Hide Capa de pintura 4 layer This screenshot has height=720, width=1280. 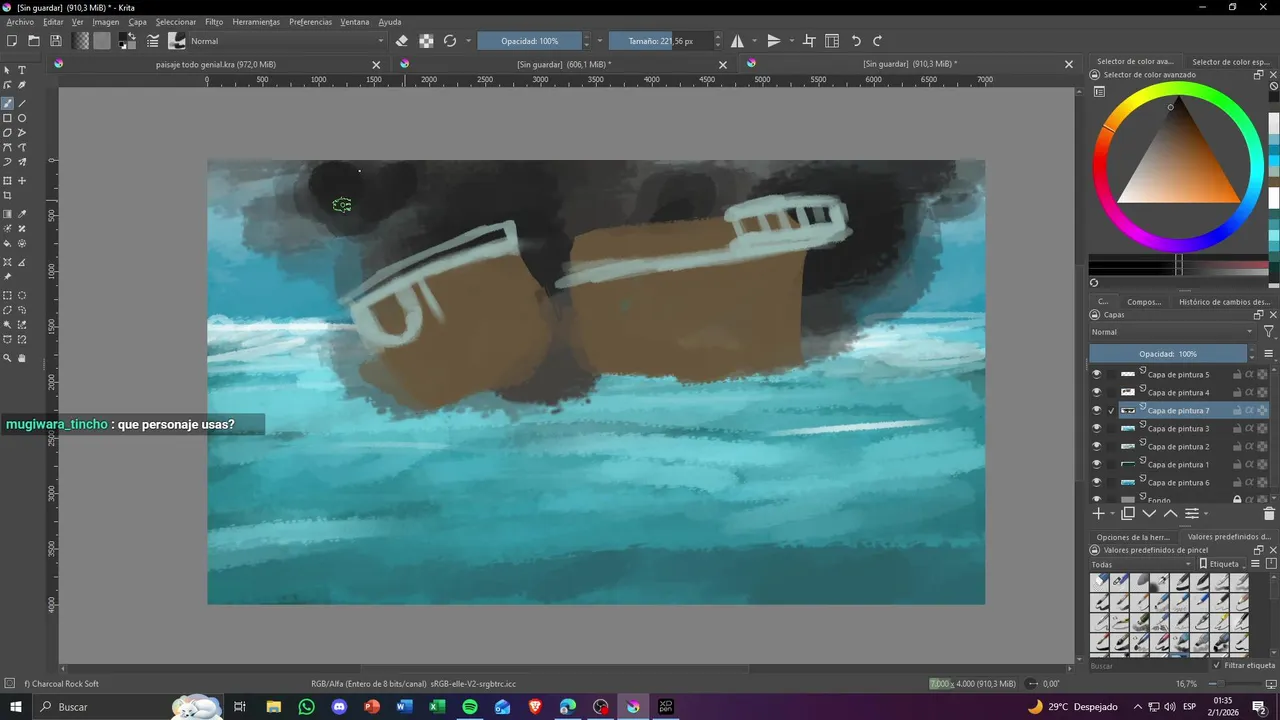click(1097, 393)
